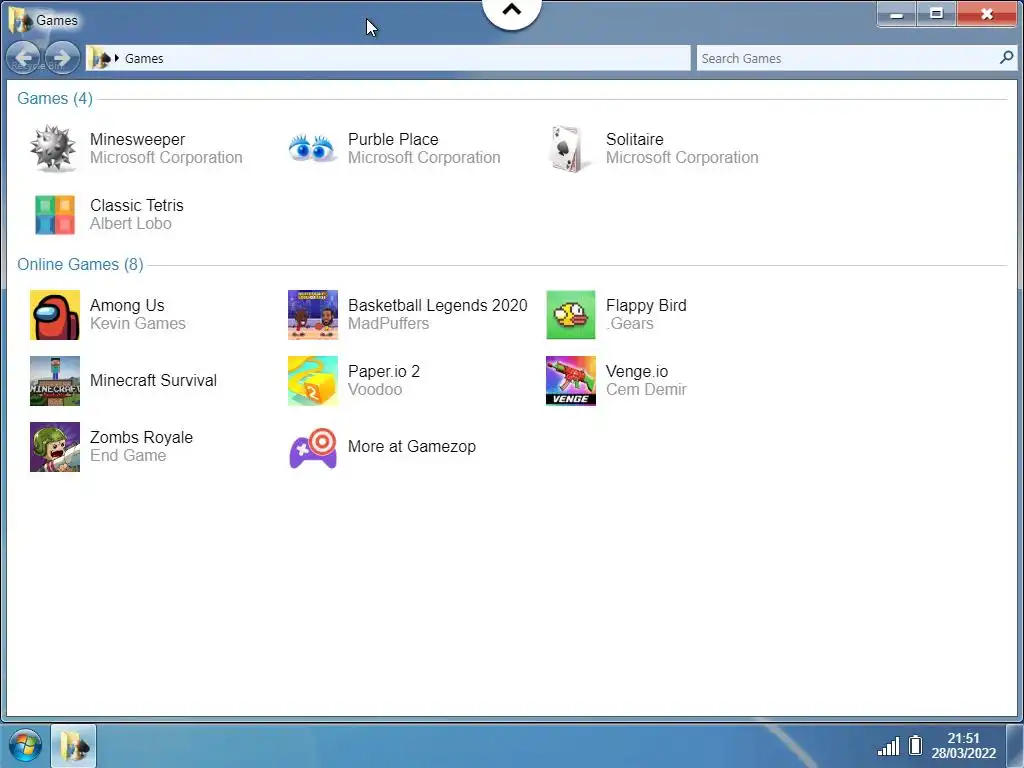Viewport: 1024px width, 768px height.
Task: Open the Zombs Royale character icon
Action: tap(55, 447)
